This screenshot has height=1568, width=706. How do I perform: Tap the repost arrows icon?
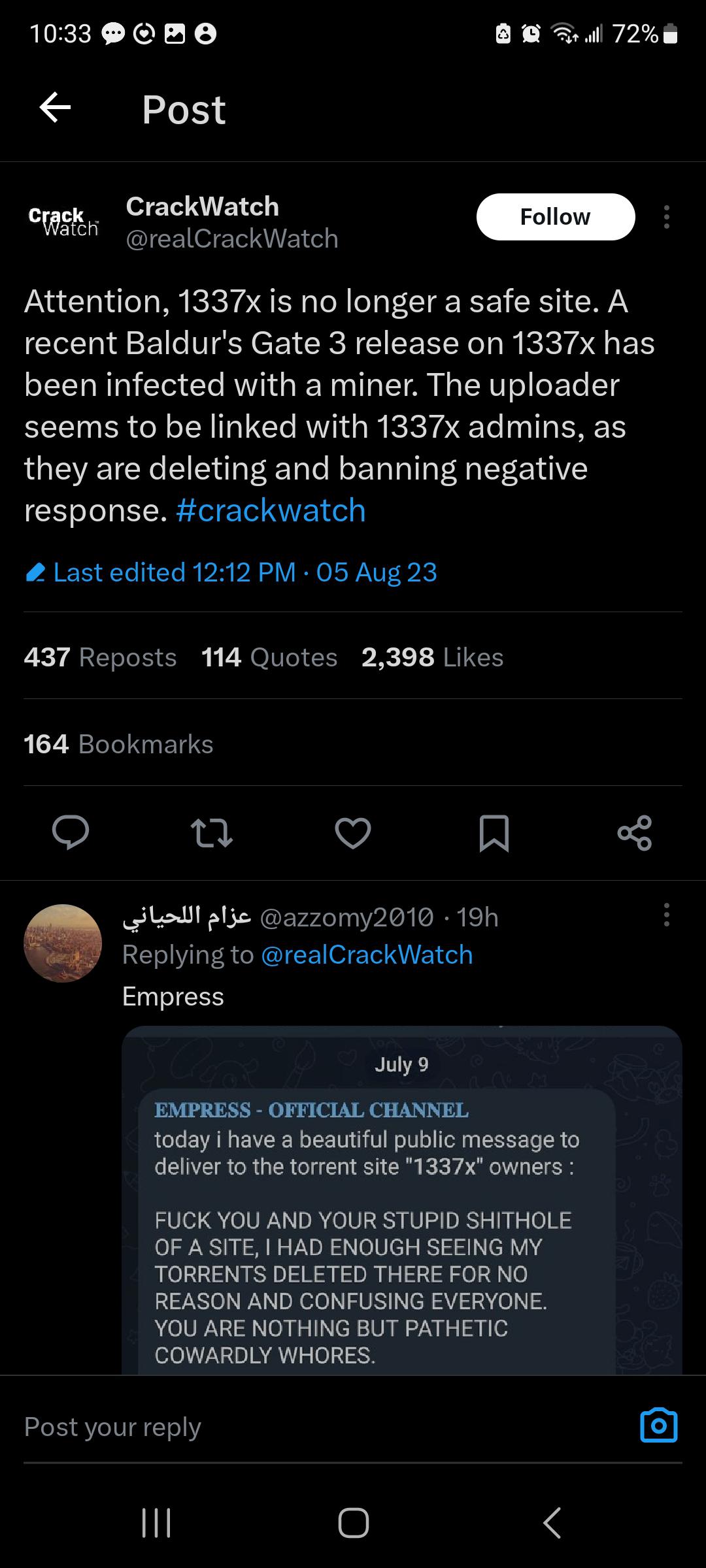tap(211, 834)
